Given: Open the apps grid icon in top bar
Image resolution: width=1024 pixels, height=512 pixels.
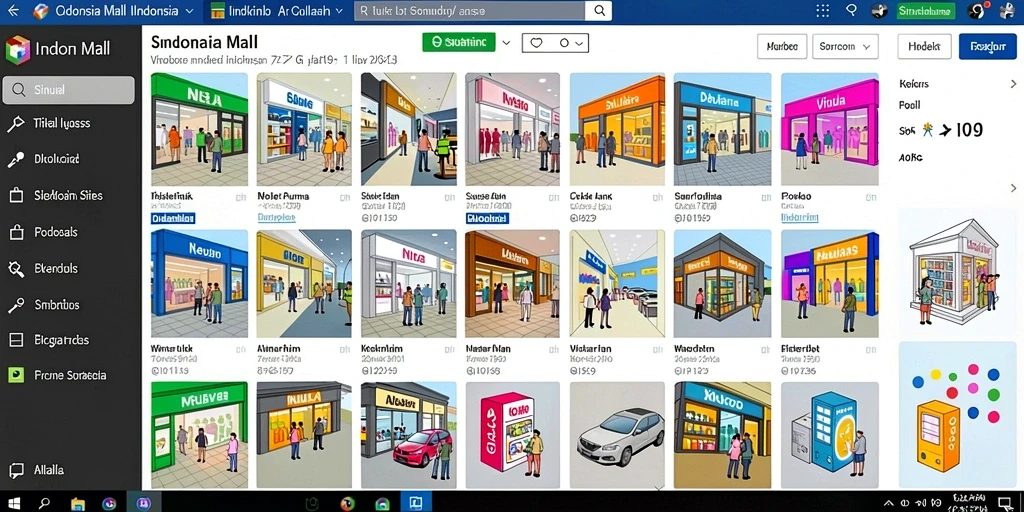Looking at the screenshot, I should click(x=823, y=10).
